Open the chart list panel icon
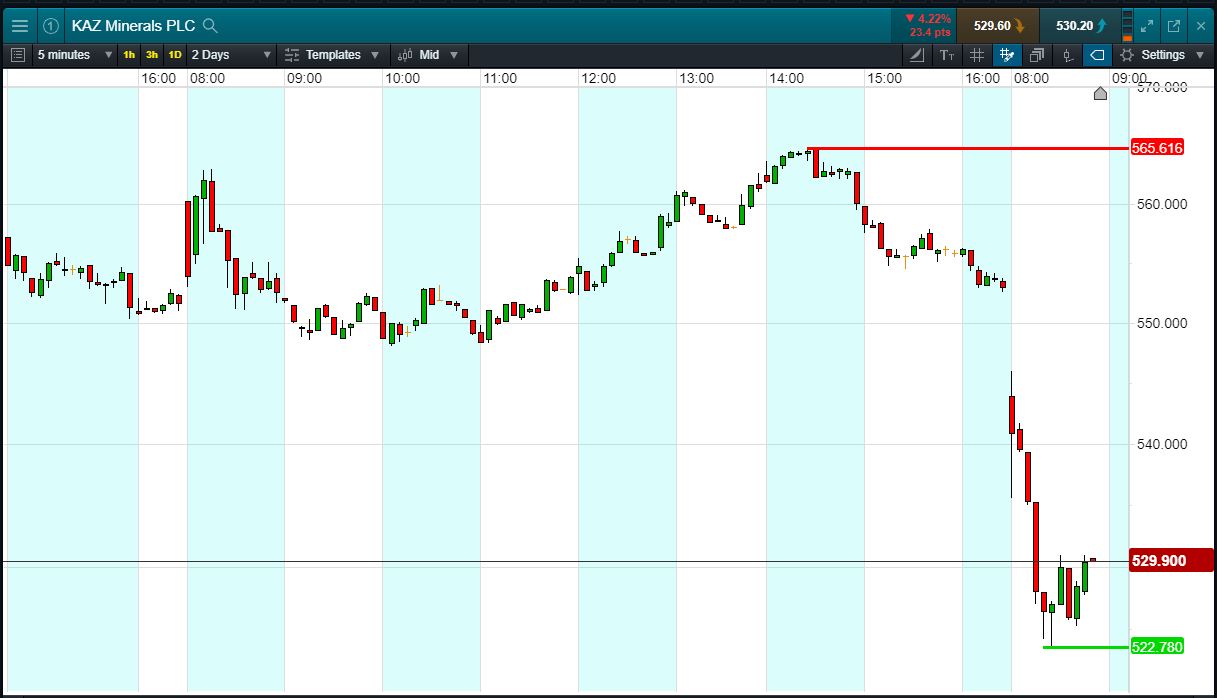This screenshot has height=698, width=1217. (18, 55)
